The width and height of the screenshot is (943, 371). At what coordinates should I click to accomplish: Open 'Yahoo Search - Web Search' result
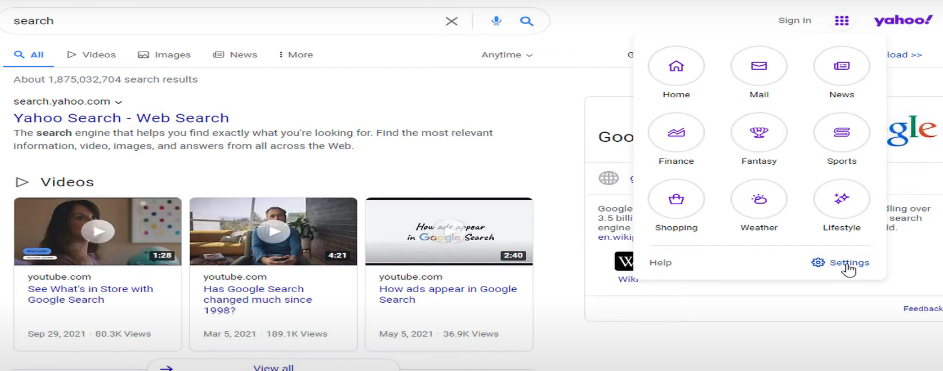point(121,118)
